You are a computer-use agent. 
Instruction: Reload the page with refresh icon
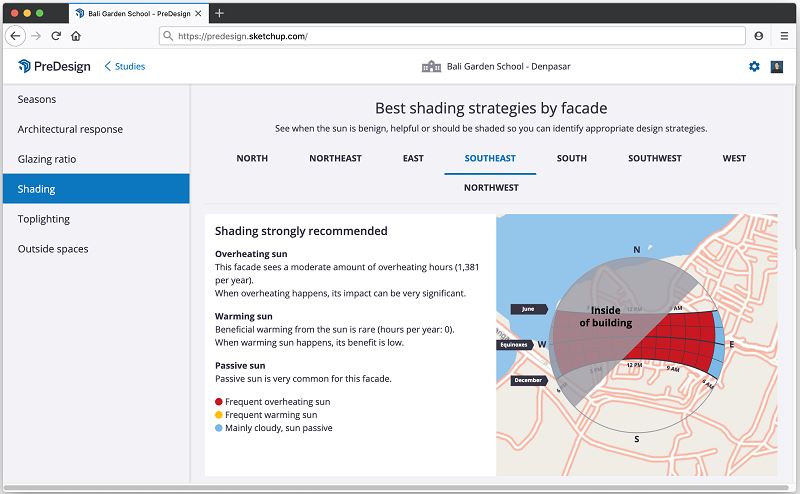pos(56,36)
